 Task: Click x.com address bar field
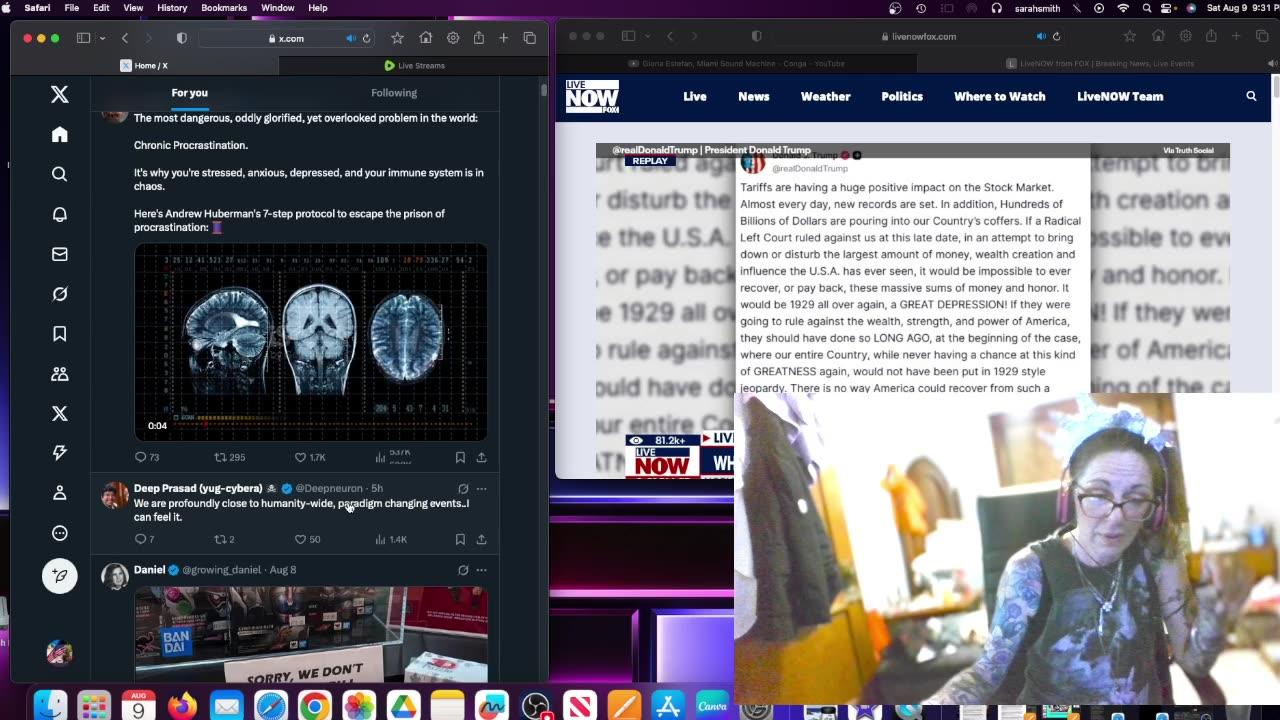(x=285, y=38)
